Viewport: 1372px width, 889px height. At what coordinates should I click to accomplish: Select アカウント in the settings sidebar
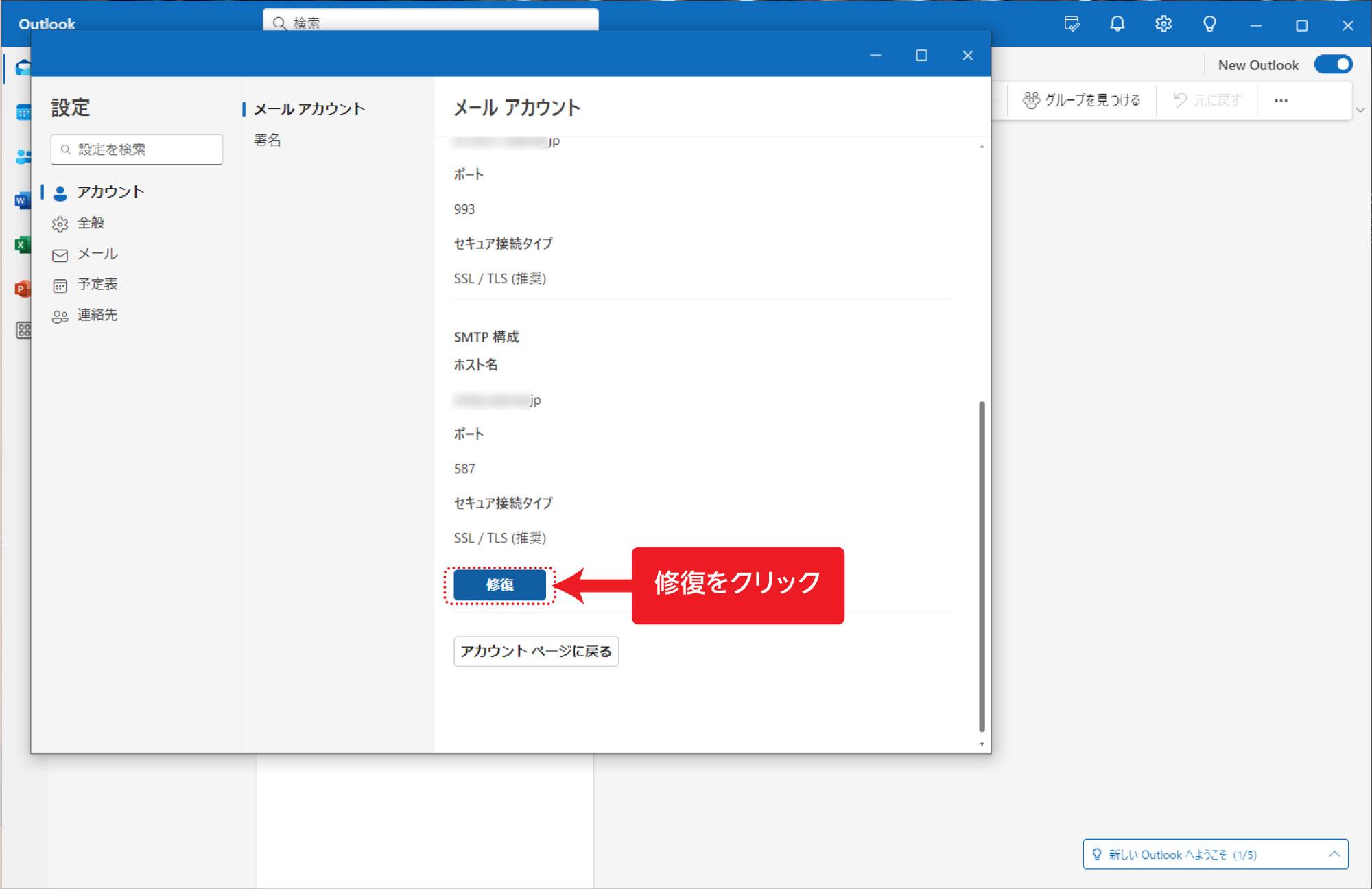pos(111,192)
